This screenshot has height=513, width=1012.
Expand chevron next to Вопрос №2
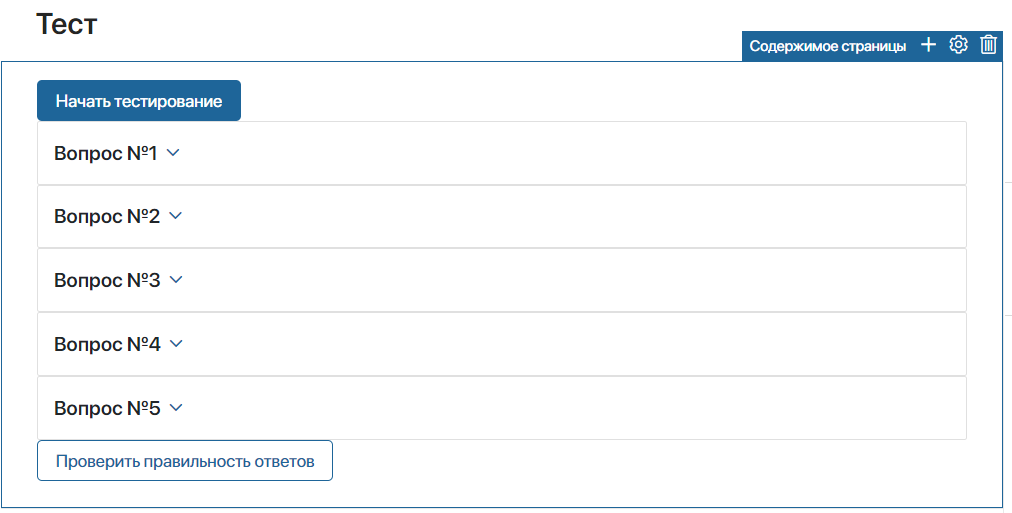pyautogui.click(x=176, y=216)
